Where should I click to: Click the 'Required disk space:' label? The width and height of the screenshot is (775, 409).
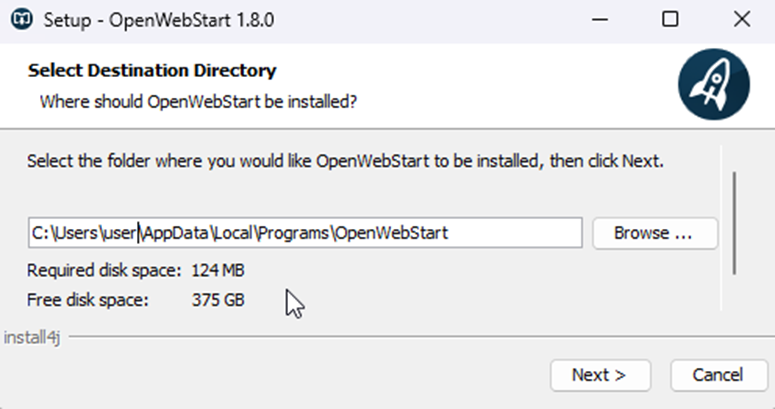point(104,271)
